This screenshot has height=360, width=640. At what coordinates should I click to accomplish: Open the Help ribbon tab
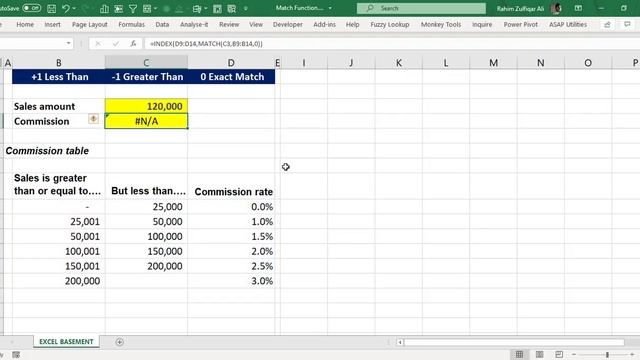pyautogui.click(x=352, y=24)
